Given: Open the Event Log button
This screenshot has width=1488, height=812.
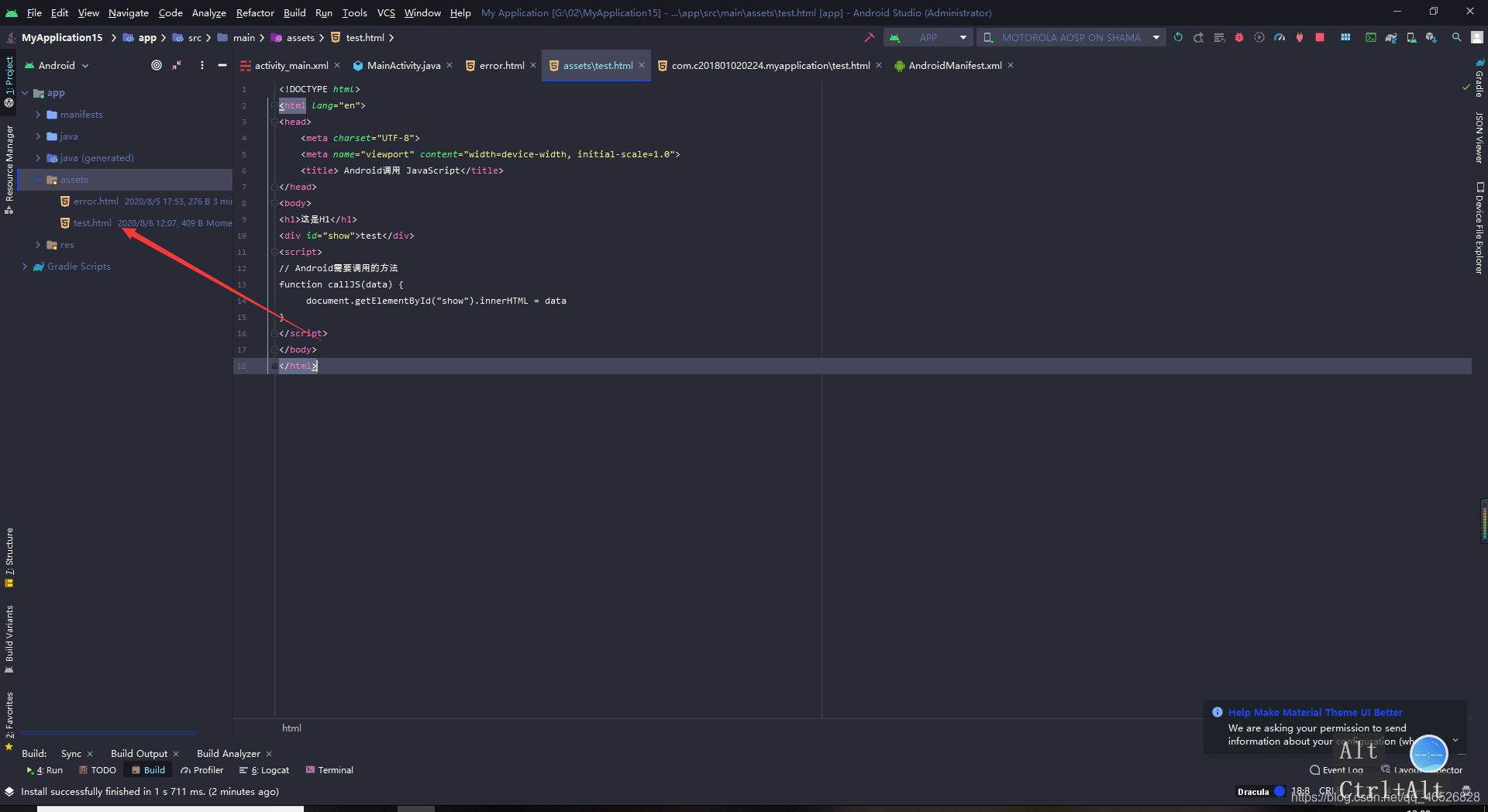Looking at the screenshot, I should pyautogui.click(x=1337, y=770).
